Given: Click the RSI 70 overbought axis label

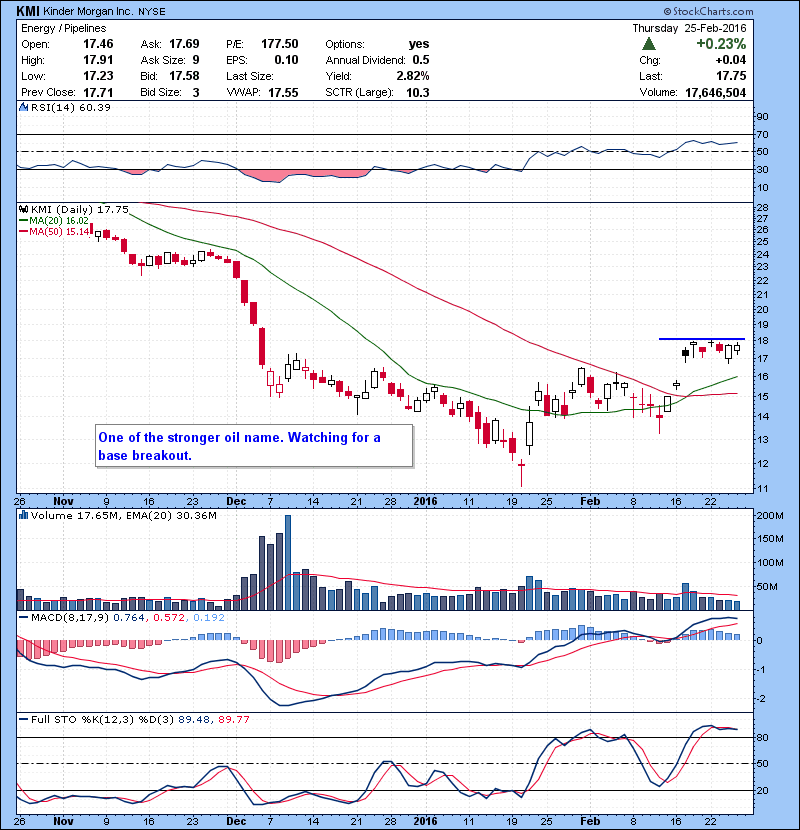Looking at the screenshot, I should tap(762, 134).
